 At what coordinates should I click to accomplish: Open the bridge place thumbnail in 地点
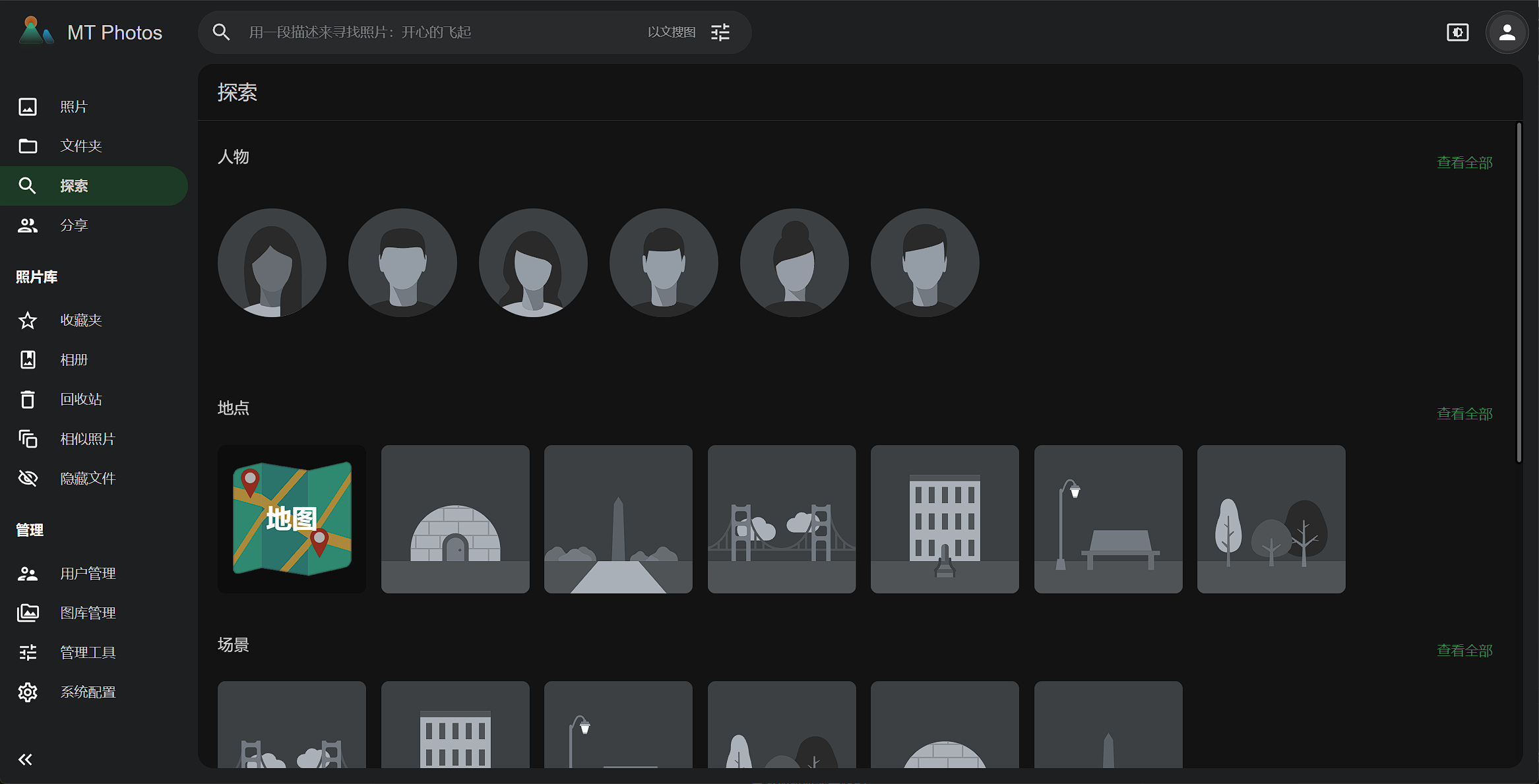[782, 519]
